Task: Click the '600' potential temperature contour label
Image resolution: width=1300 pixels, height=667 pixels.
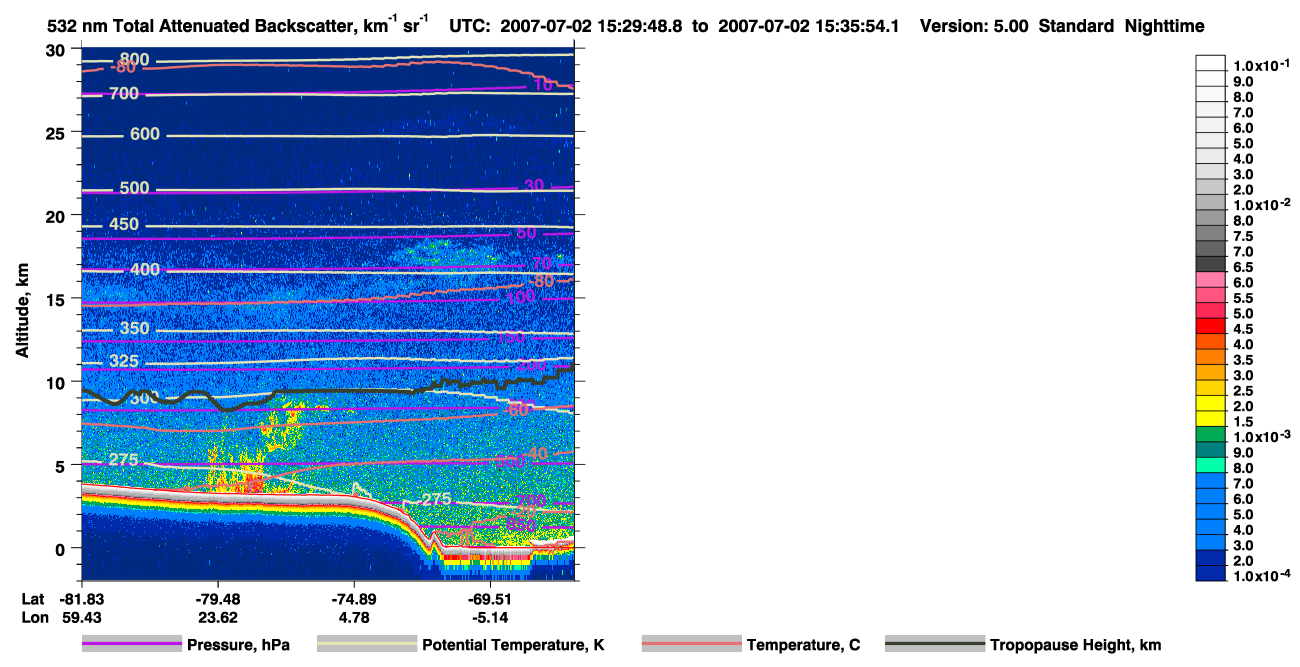Action: coord(145,135)
